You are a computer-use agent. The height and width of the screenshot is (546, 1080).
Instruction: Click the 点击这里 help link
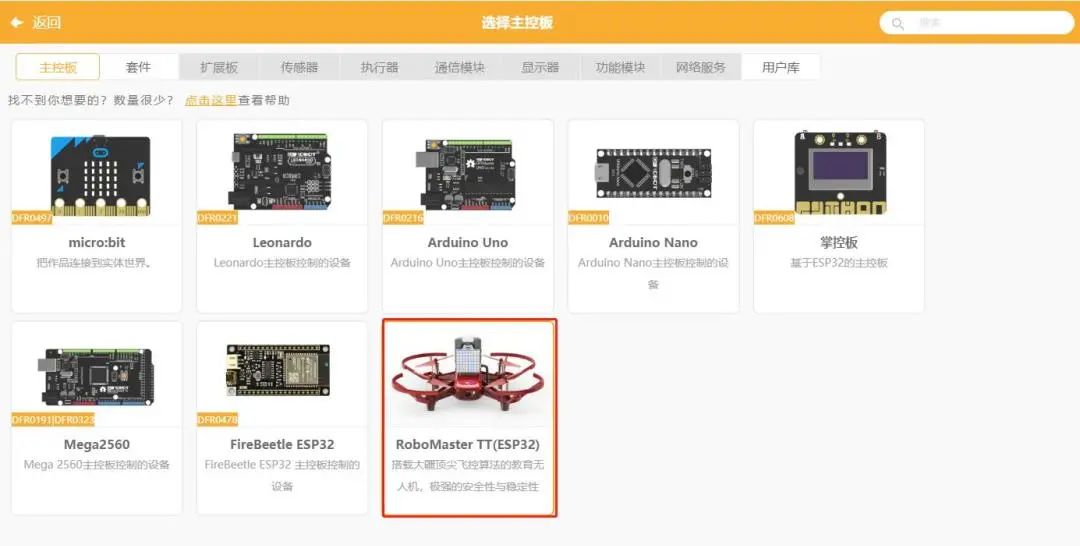(x=211, y=101)
